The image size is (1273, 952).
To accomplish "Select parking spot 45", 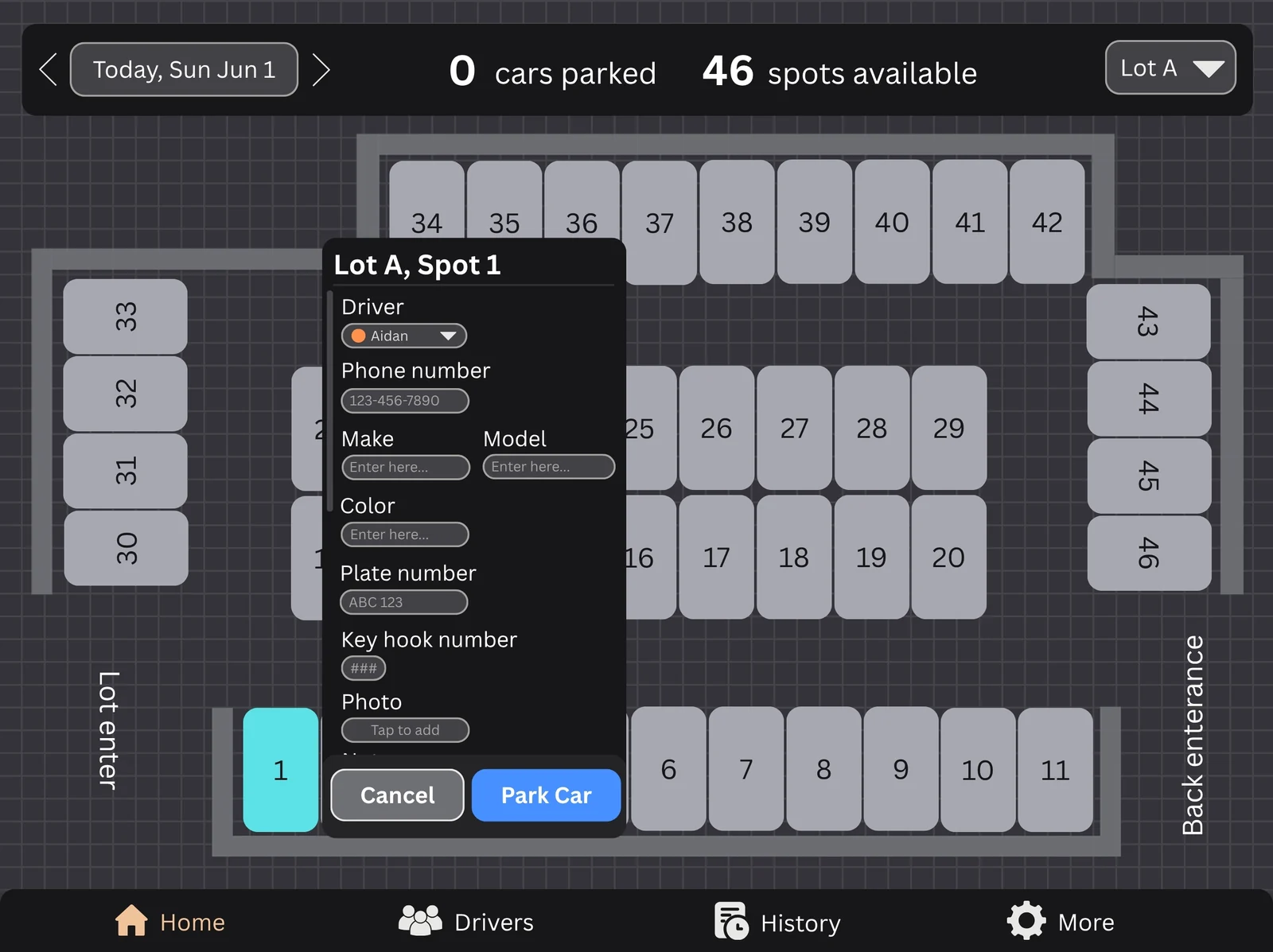I will (x=1149, y=476).
